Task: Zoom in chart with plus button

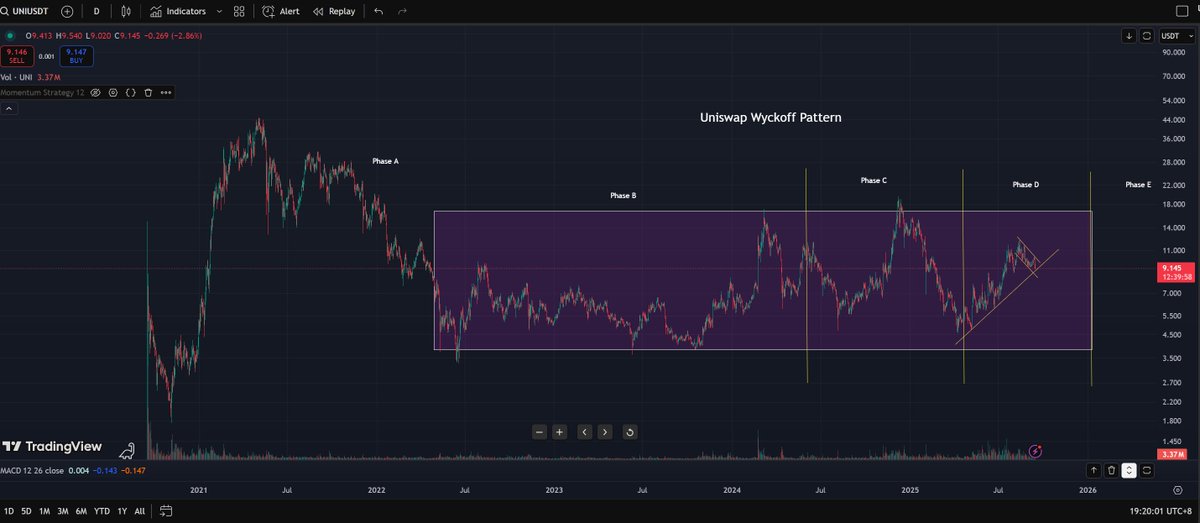Action: click(x=560, y=432)
